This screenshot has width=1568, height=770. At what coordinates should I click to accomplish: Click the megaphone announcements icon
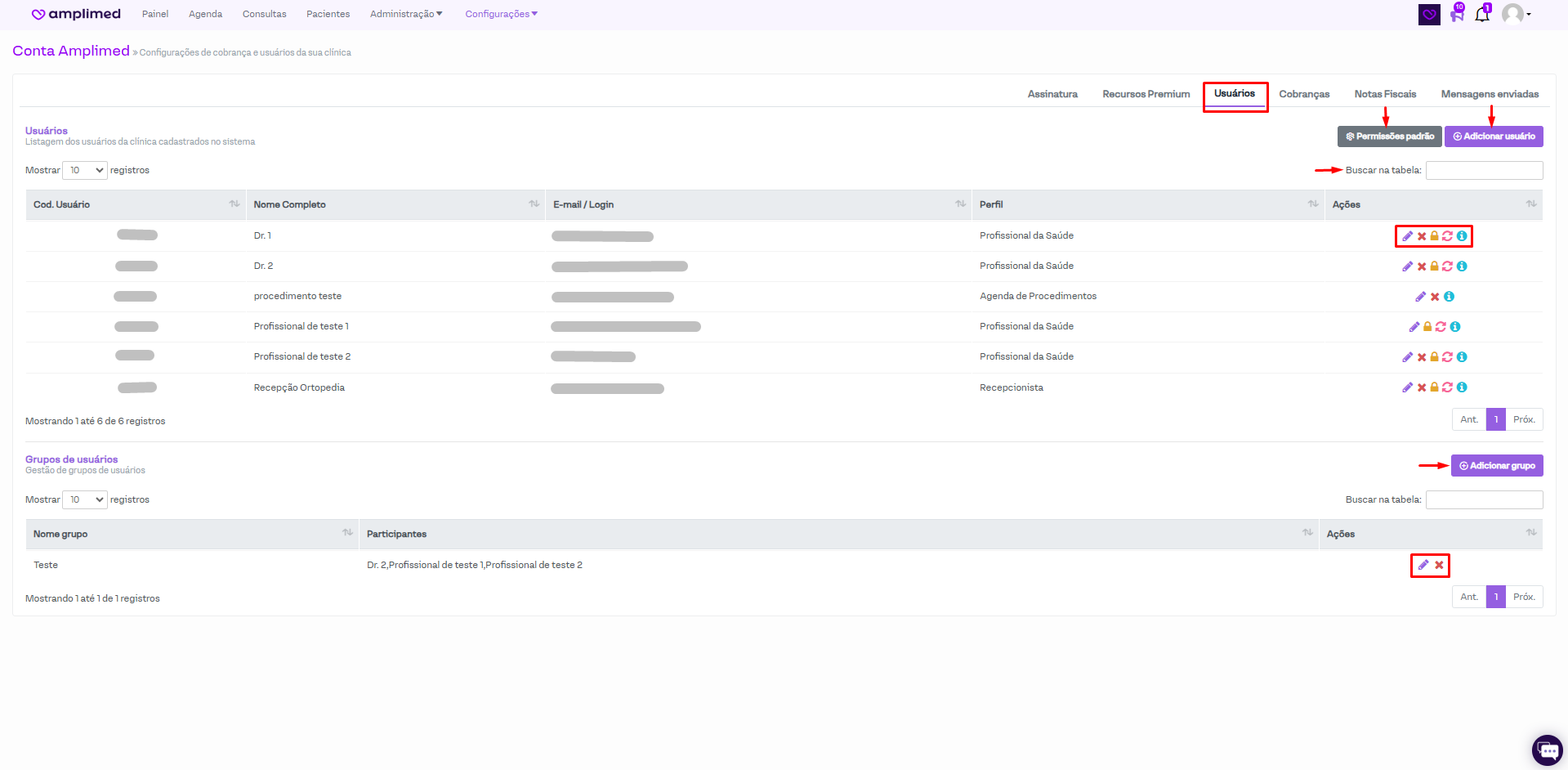pyautogui.click(x=1457, y=14)
